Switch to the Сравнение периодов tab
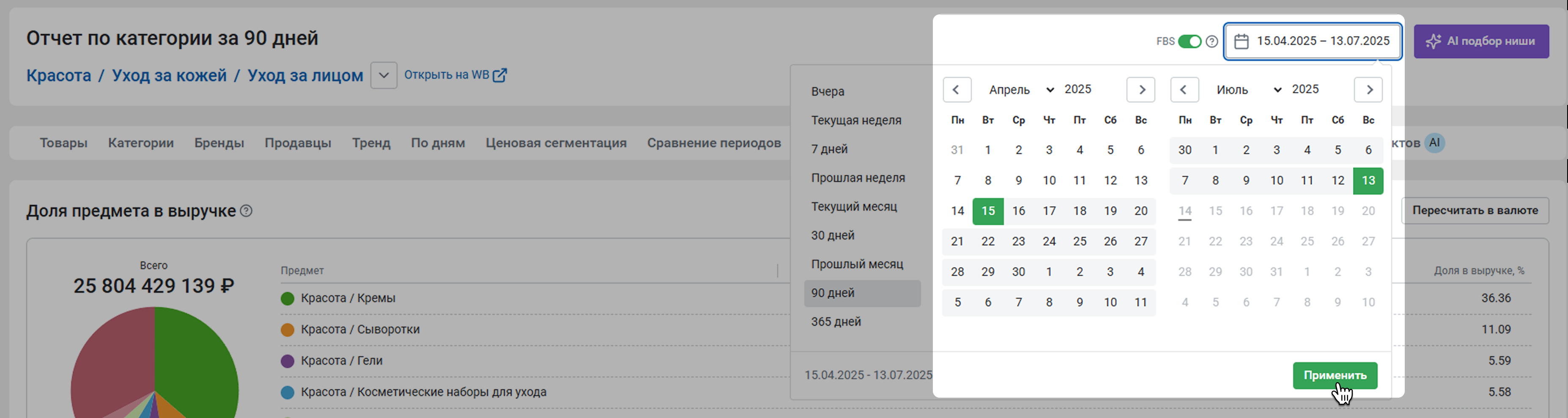 (714, 143)
